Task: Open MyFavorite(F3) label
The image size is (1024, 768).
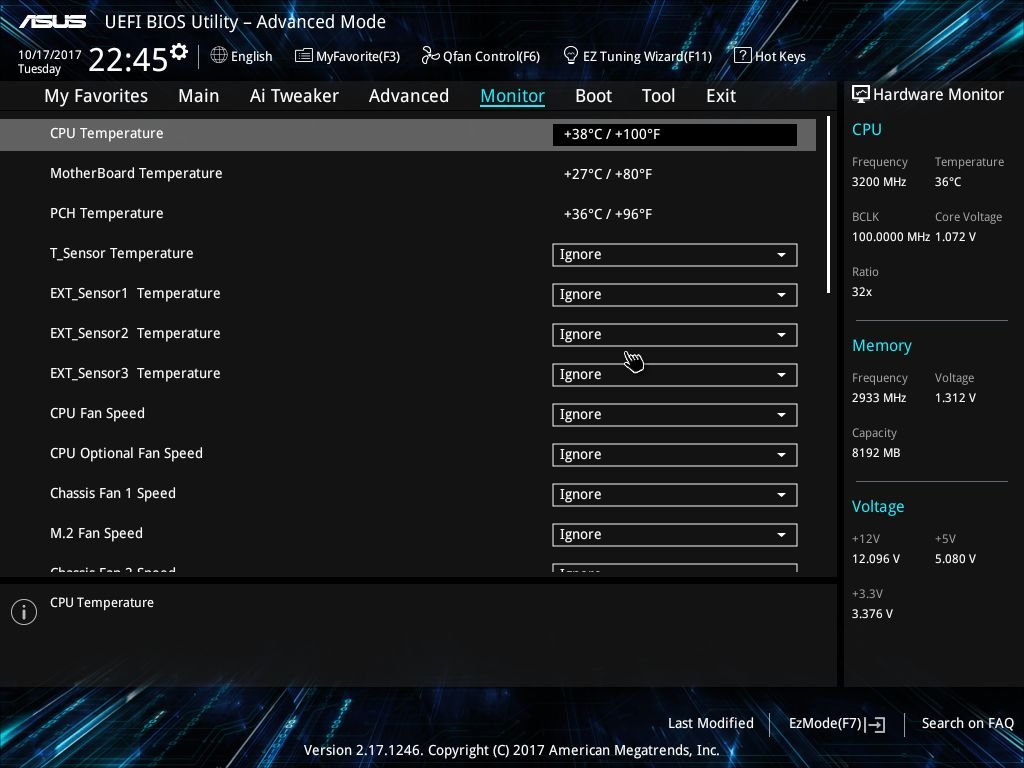Action: tap(358, 57)
